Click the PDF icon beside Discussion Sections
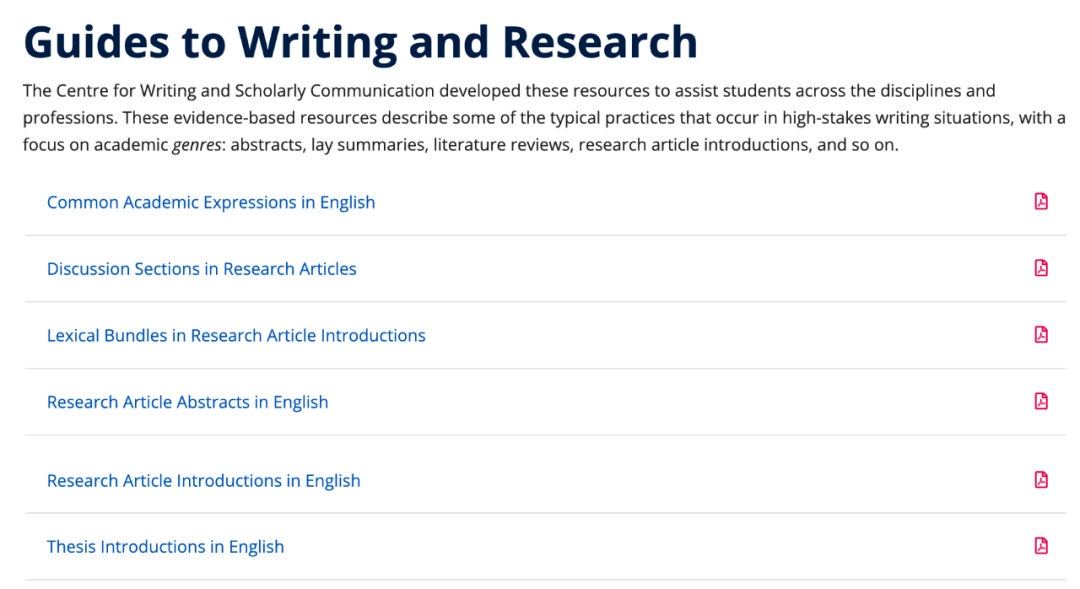The width and height of the screenshot is (1080, 589). point(1041,268)
